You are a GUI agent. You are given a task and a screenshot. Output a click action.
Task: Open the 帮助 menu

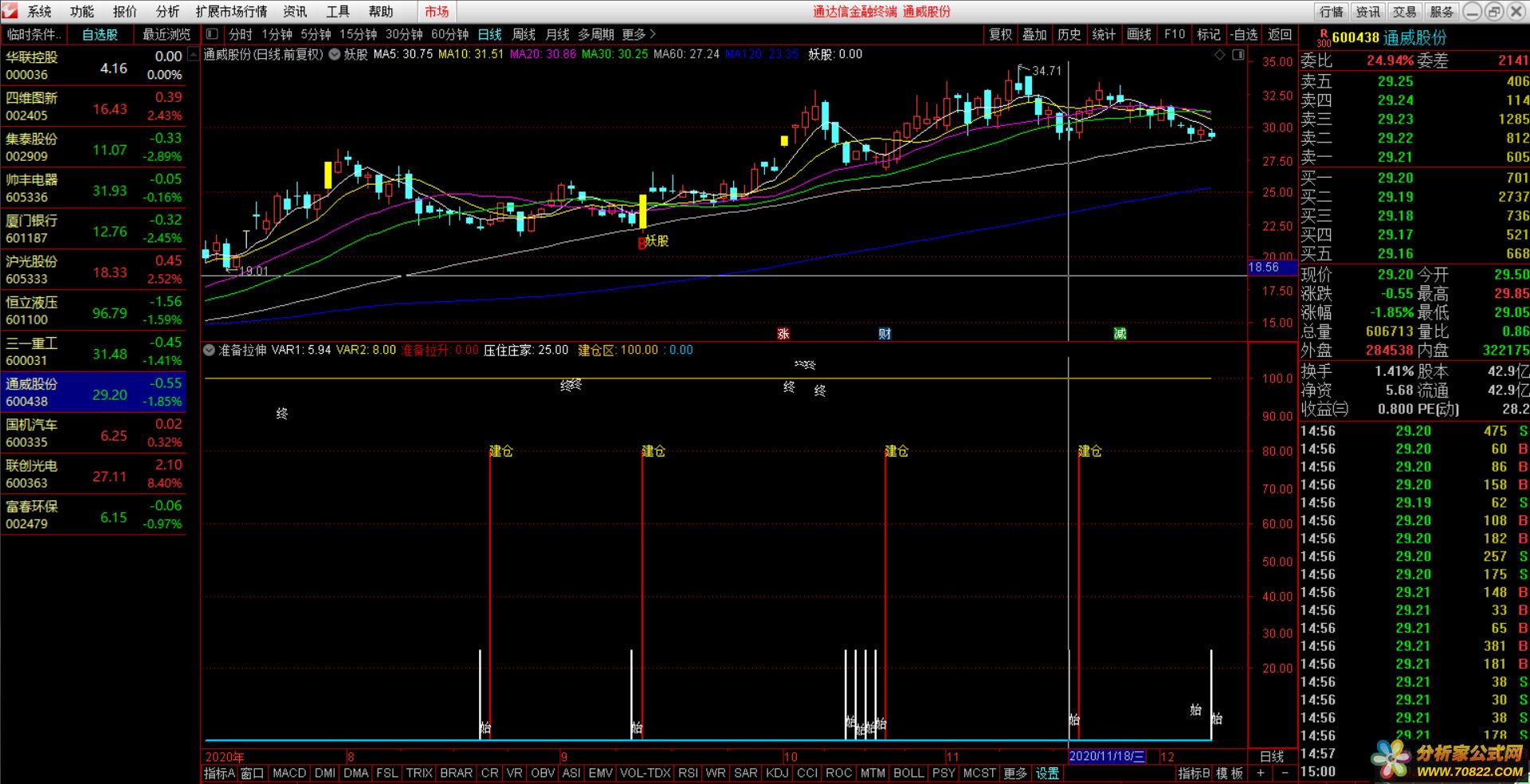point(381,11)
